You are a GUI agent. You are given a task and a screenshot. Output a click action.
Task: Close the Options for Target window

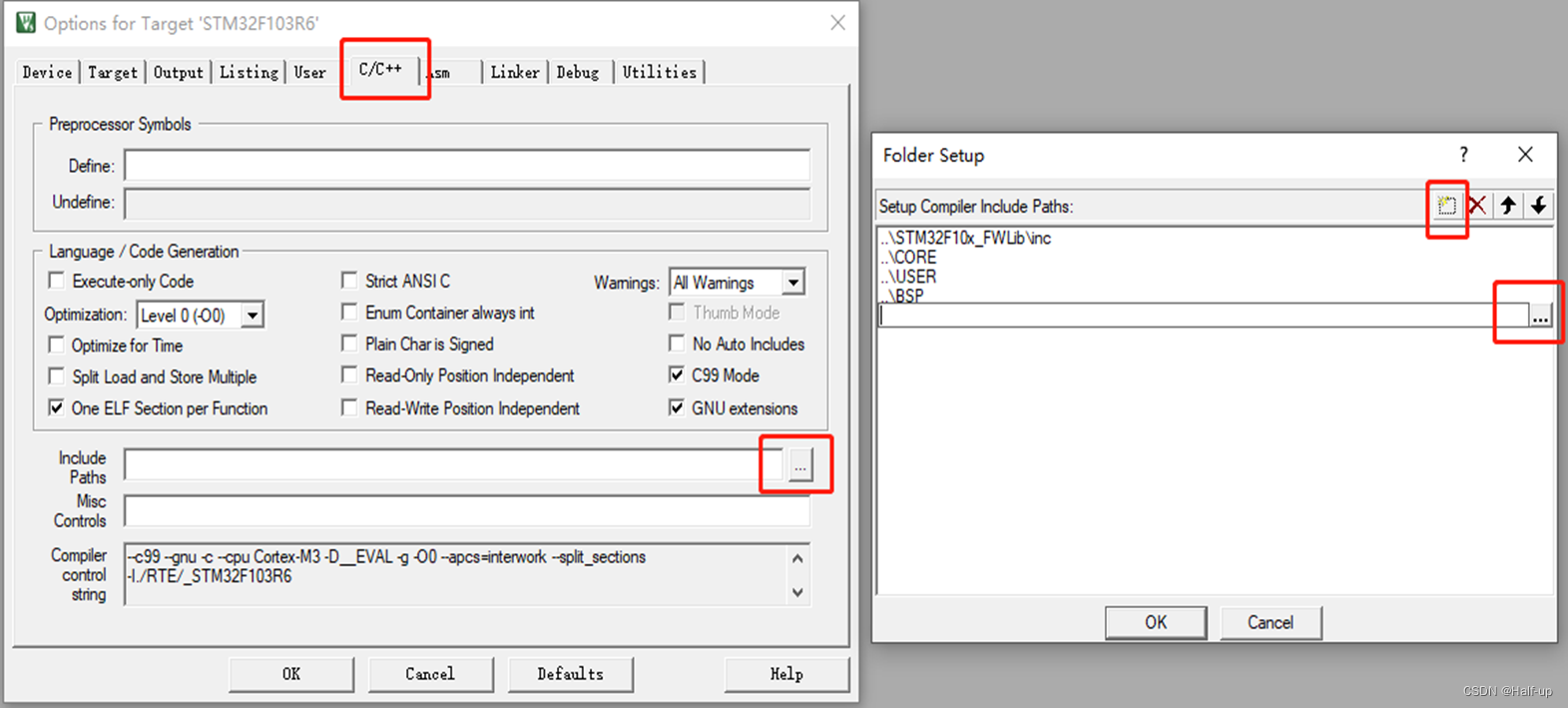(837, 23)
